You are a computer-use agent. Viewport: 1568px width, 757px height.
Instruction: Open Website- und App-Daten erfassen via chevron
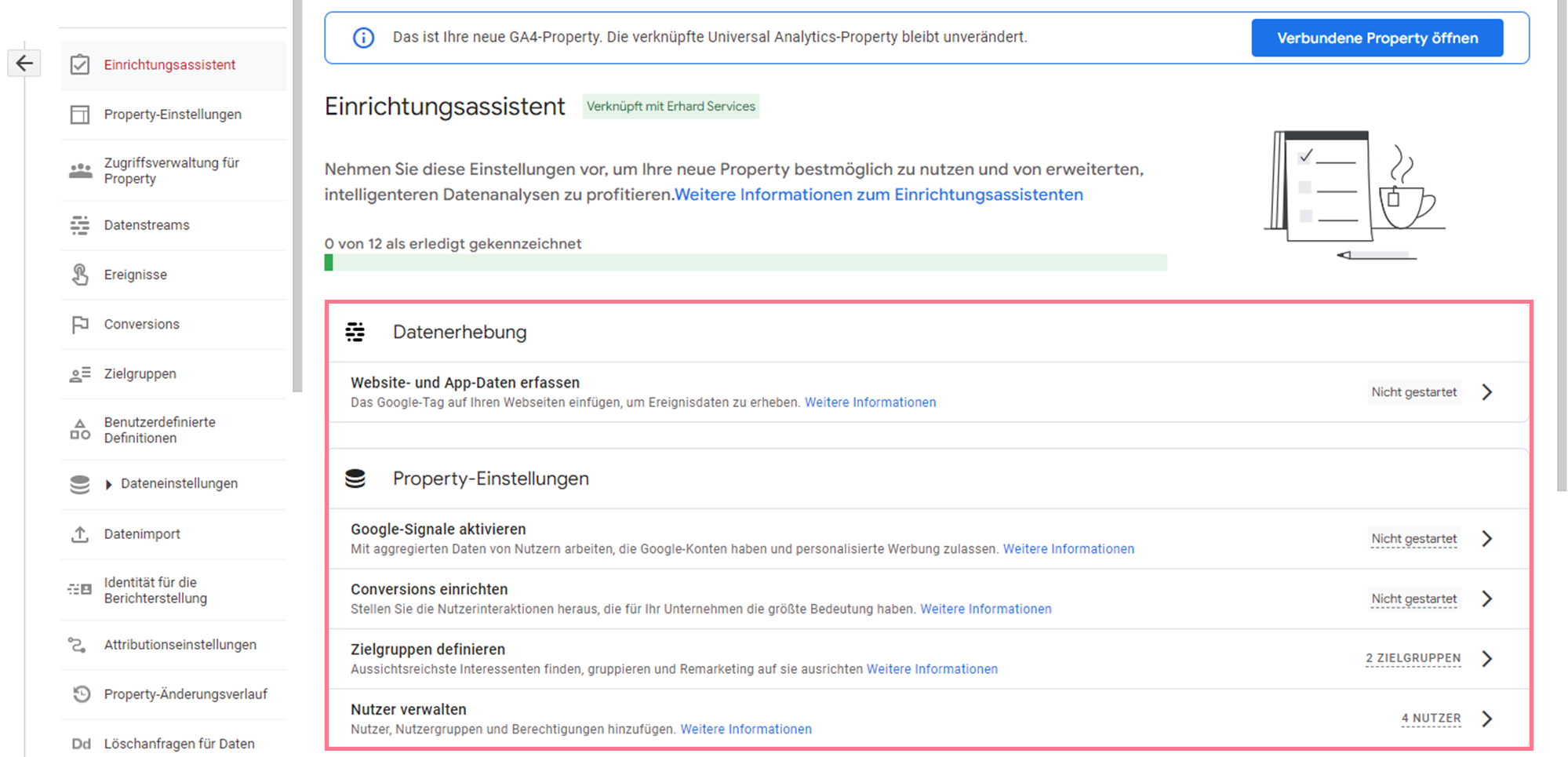coord(1486,391)
